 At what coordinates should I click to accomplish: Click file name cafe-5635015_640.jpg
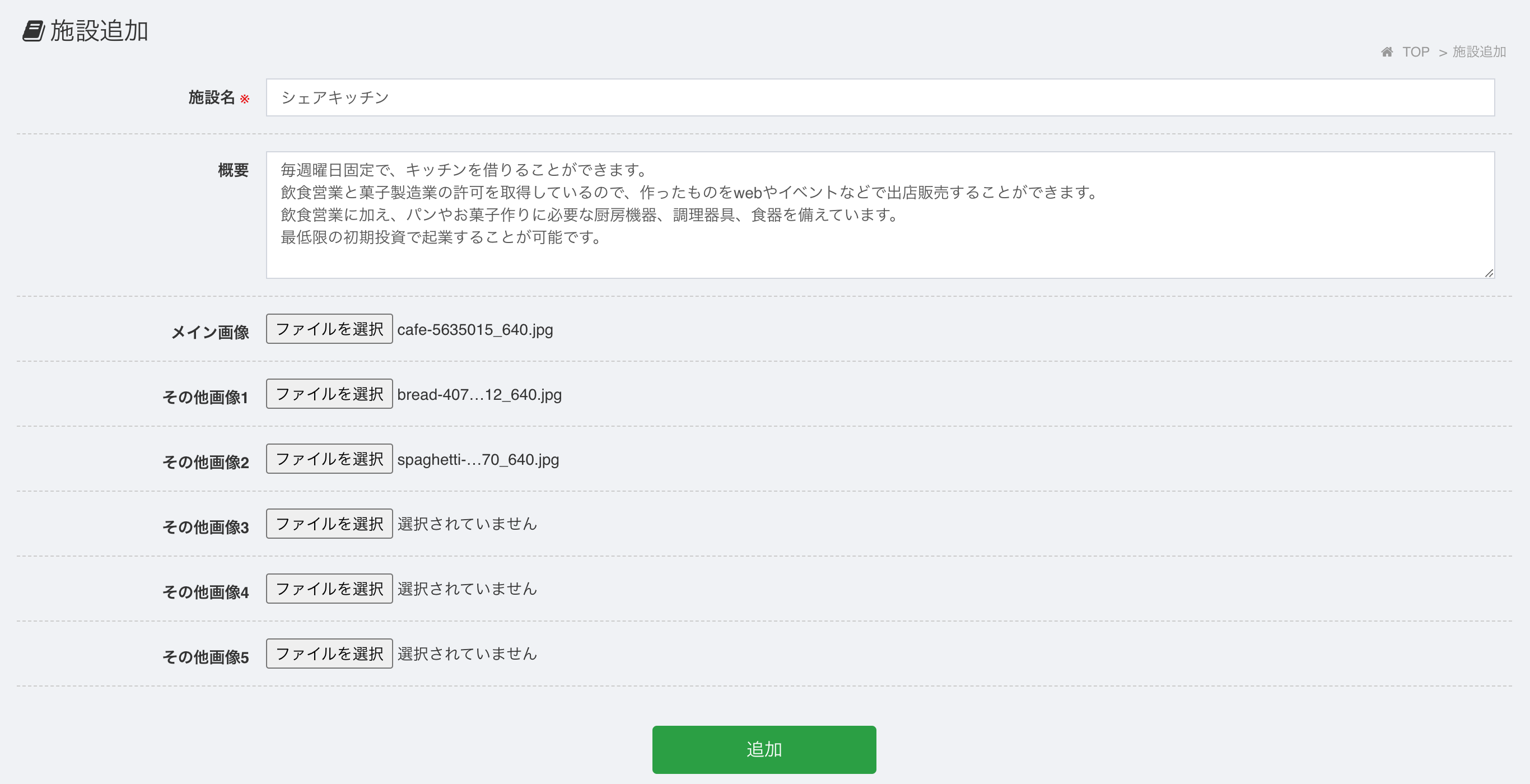[475, 330]
